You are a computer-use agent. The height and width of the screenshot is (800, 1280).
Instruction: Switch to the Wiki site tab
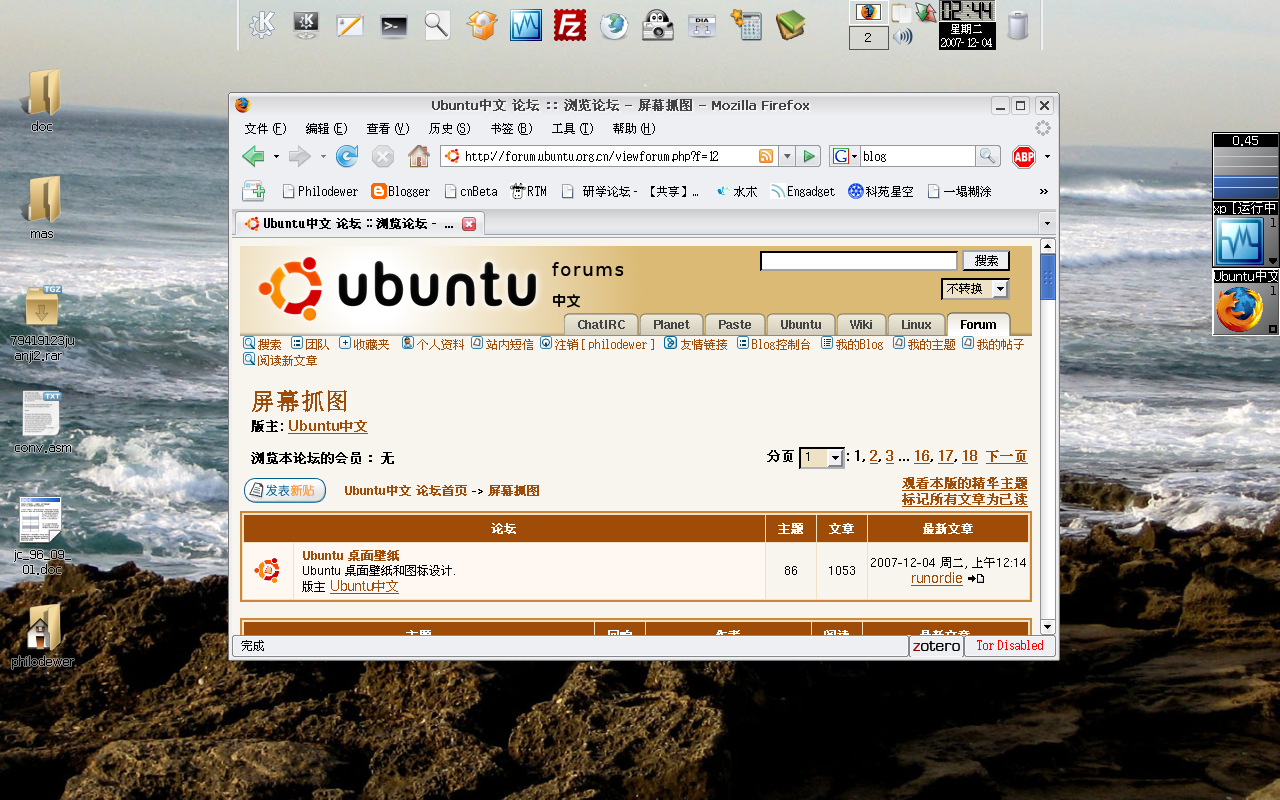(x=861, y=324)
